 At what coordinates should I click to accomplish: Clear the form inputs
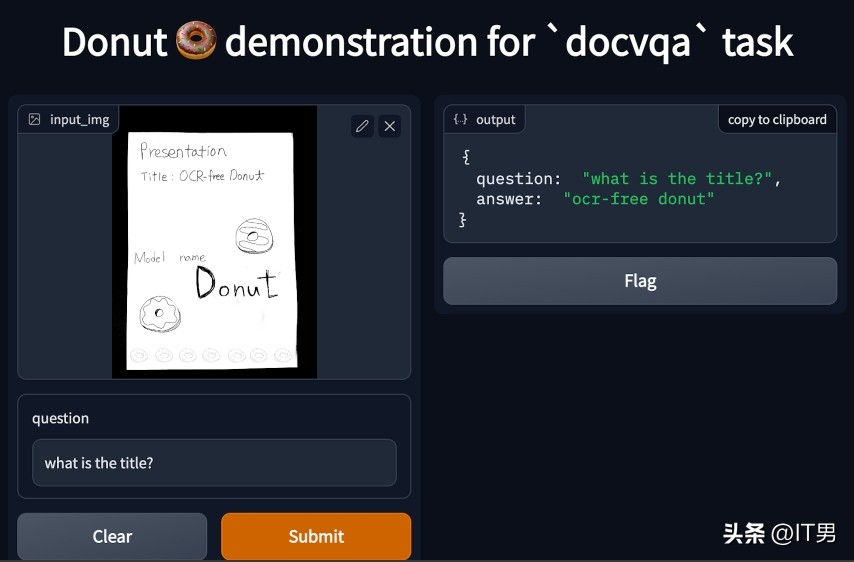coord(112,536)
